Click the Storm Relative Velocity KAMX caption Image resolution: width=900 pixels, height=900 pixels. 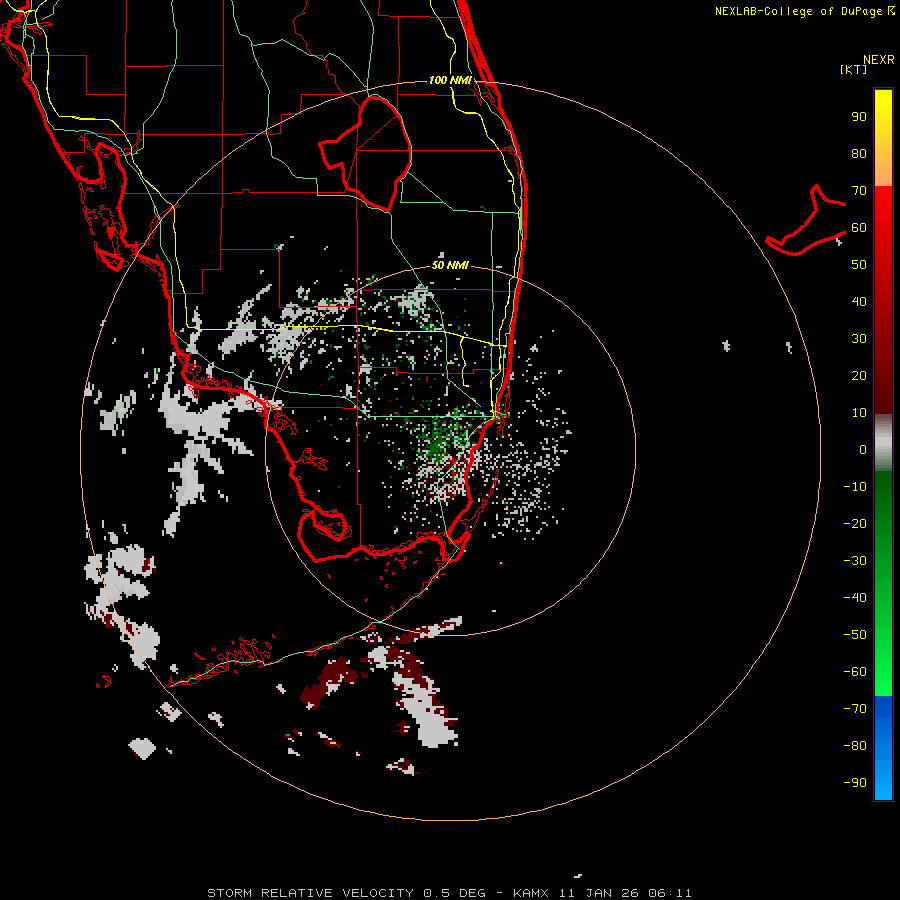(449, 893)
